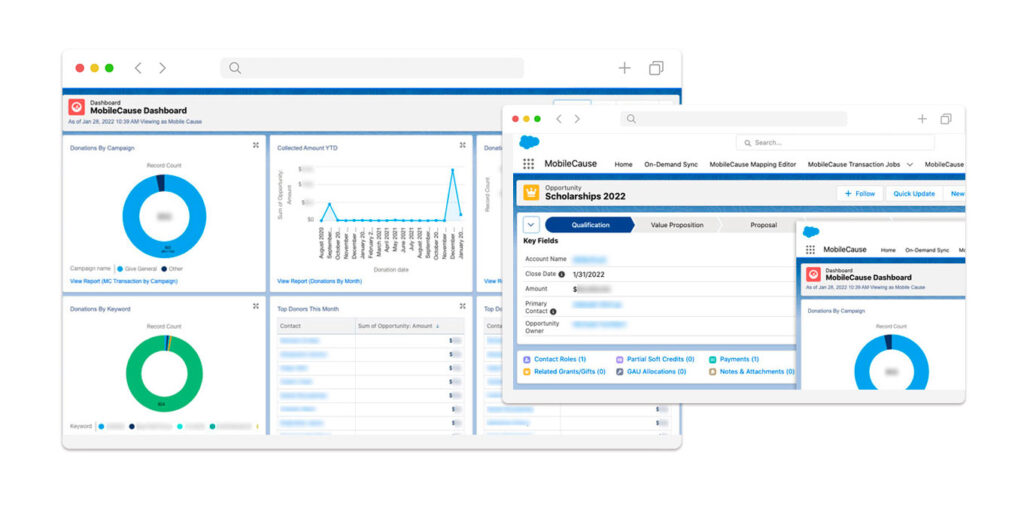Open a new tab in the Opportunity browser window

[x=921, y=119]
